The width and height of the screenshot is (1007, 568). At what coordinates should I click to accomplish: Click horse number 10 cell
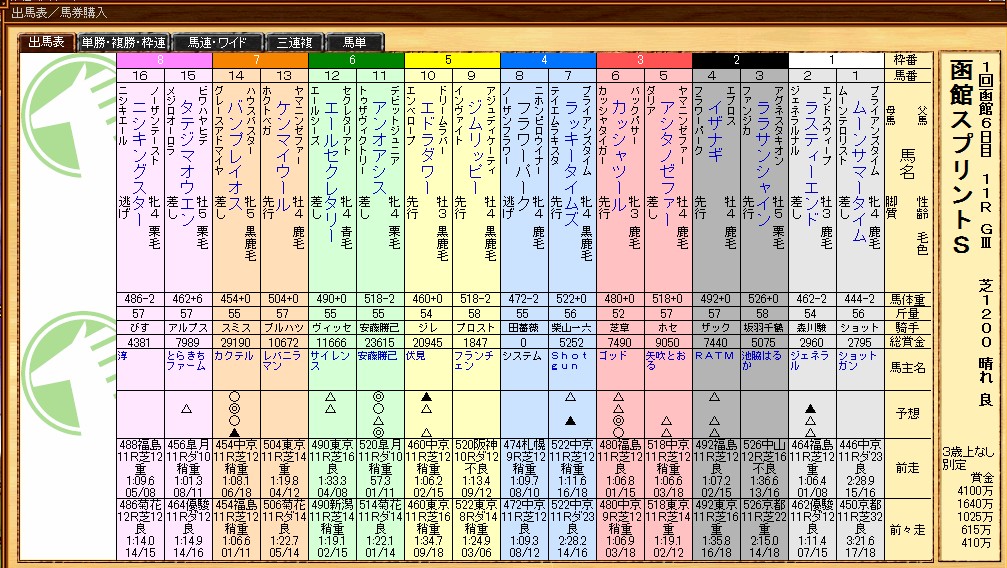tap(428, 75)
